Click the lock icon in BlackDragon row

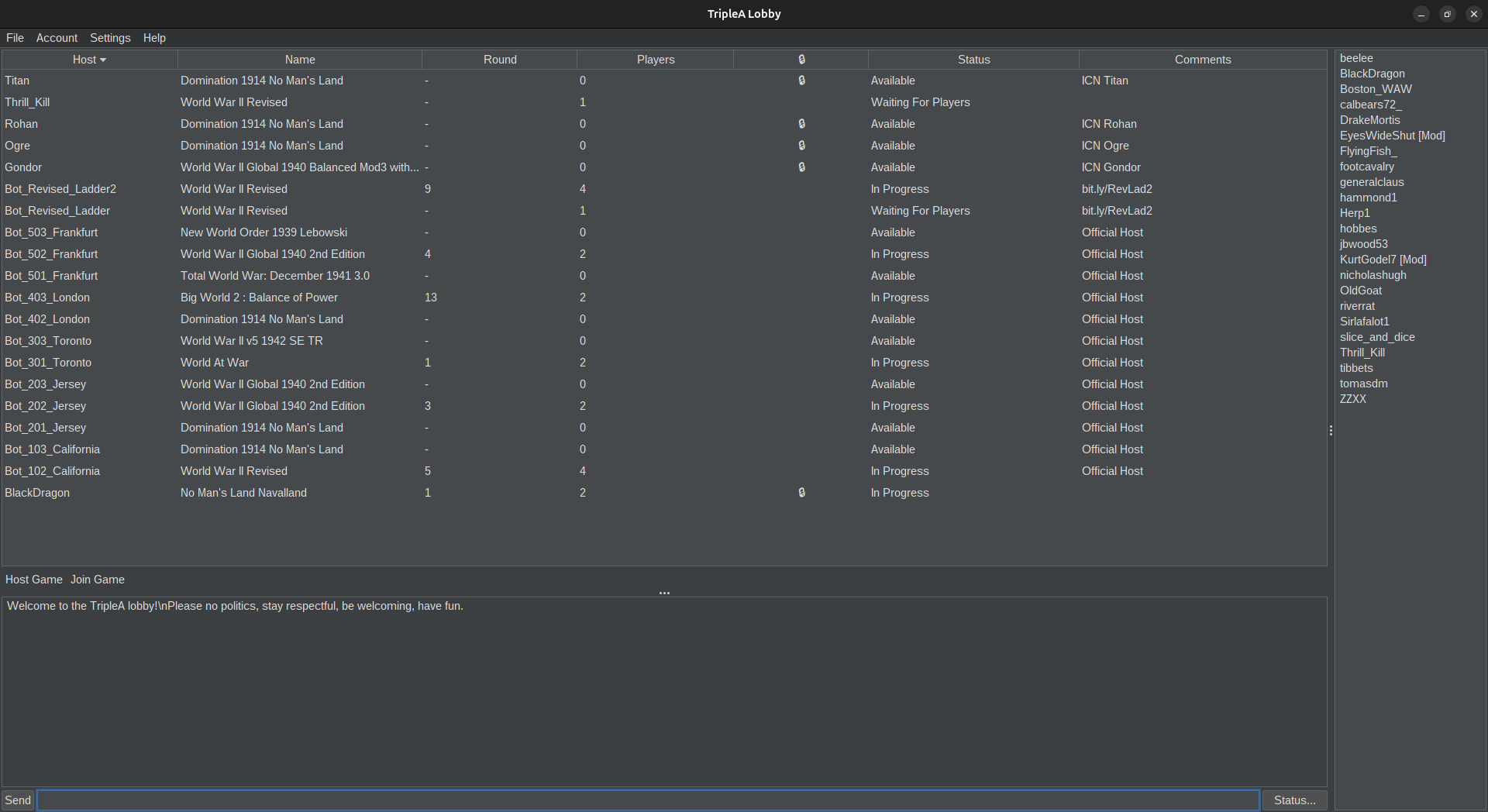801,493
